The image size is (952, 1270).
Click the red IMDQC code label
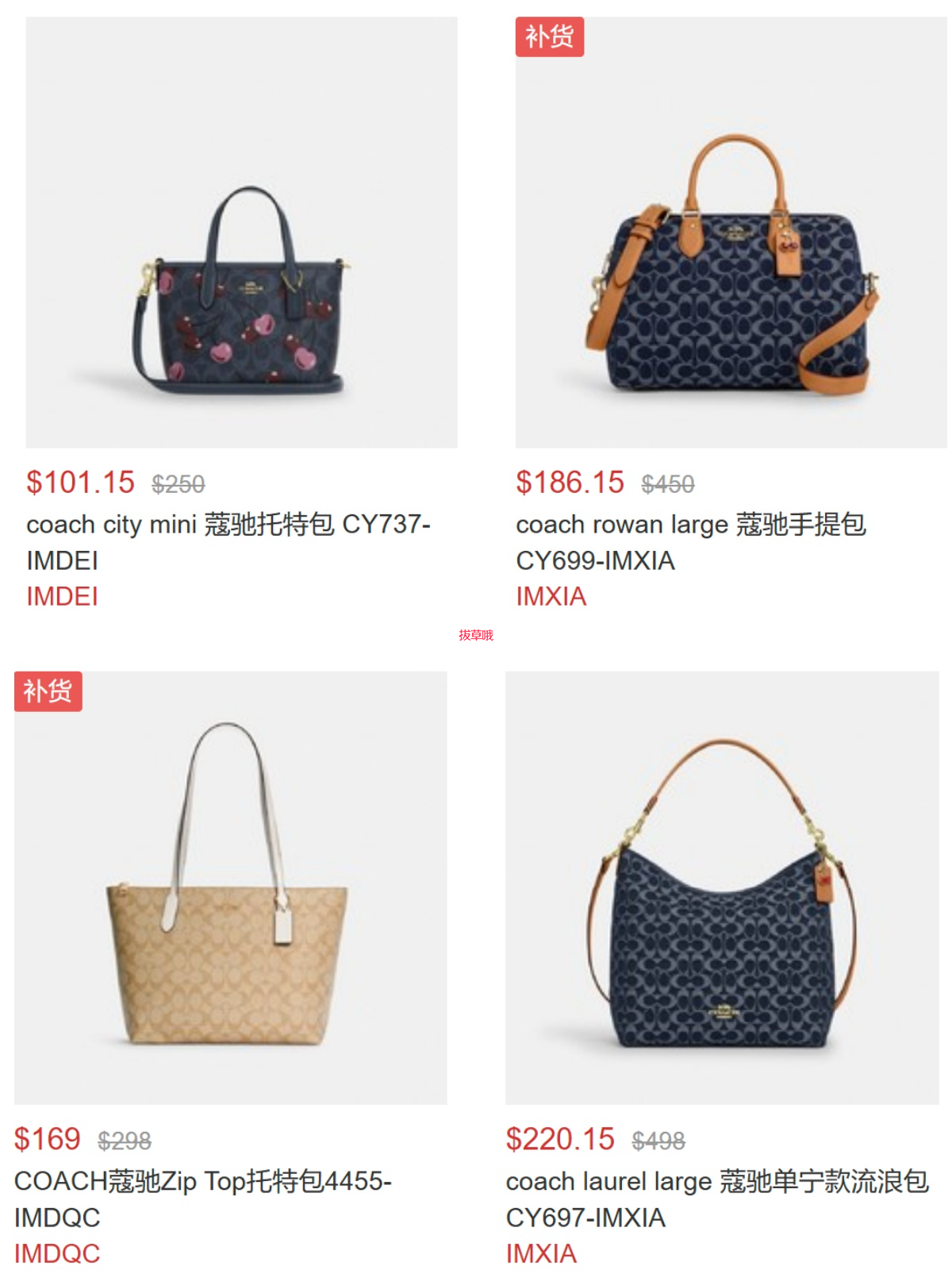pyautogui.click(x=57, y=1253)
